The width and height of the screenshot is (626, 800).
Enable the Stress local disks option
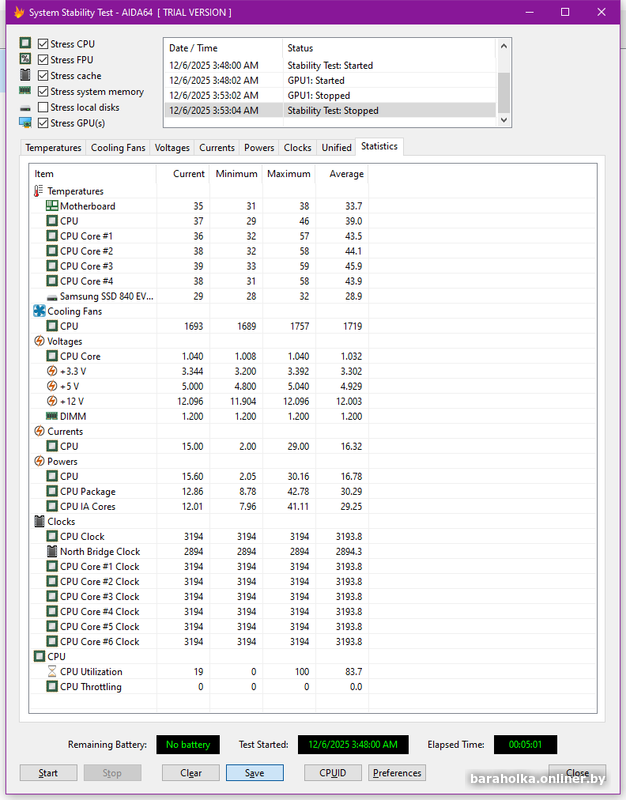pos(43,107)
